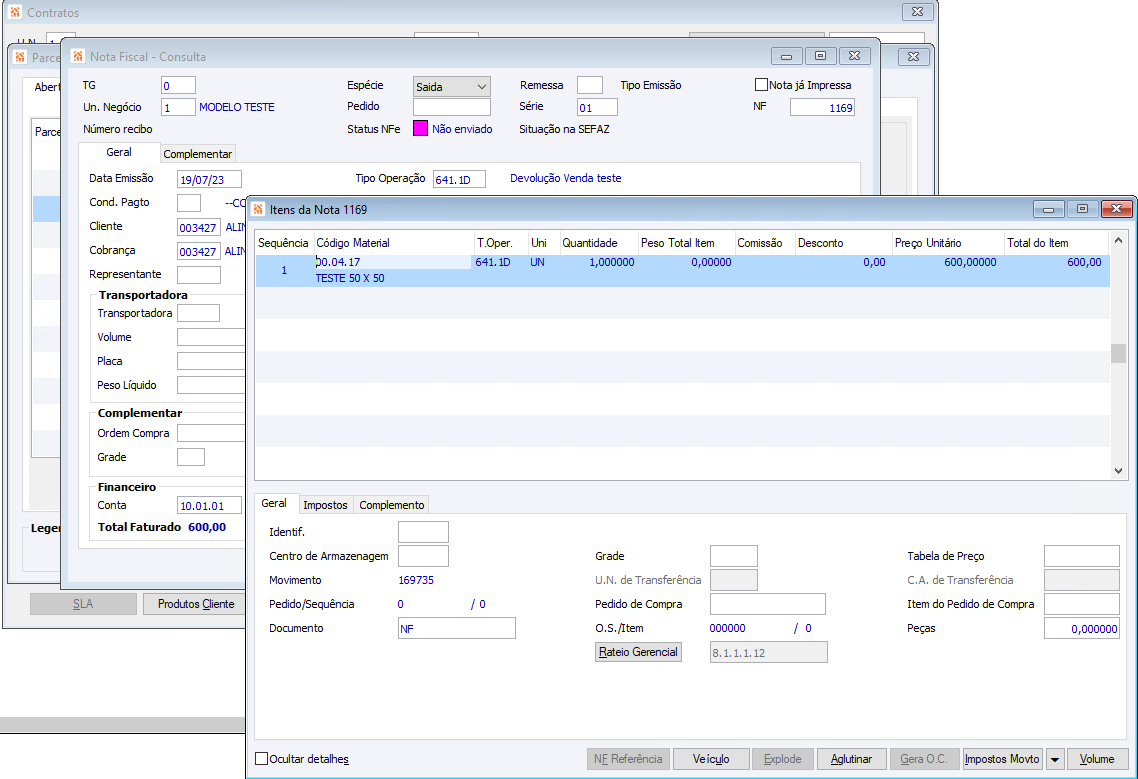Open Rateio Gerencial

638,652
